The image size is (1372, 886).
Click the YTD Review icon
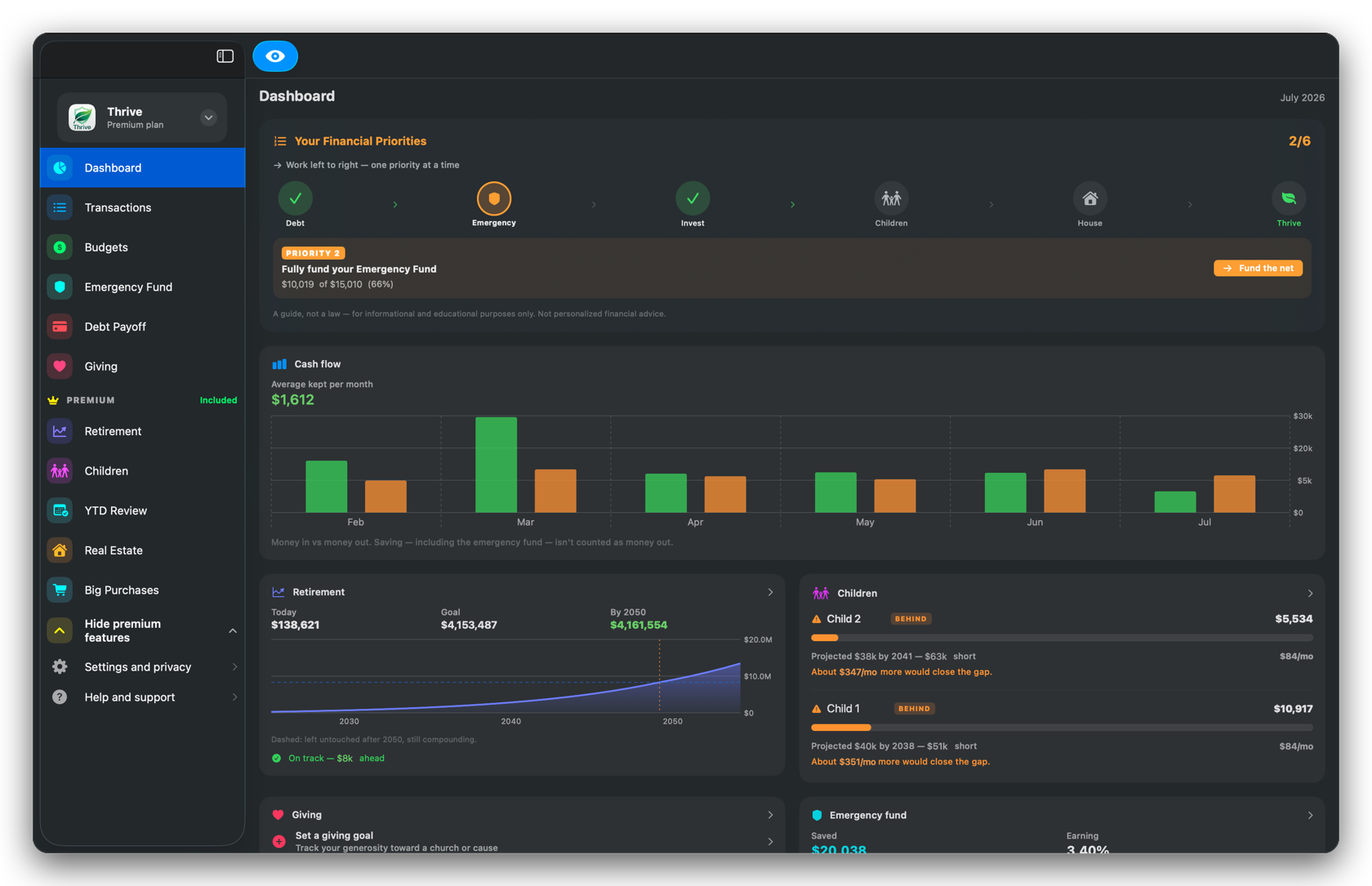[x=60, y=510]
